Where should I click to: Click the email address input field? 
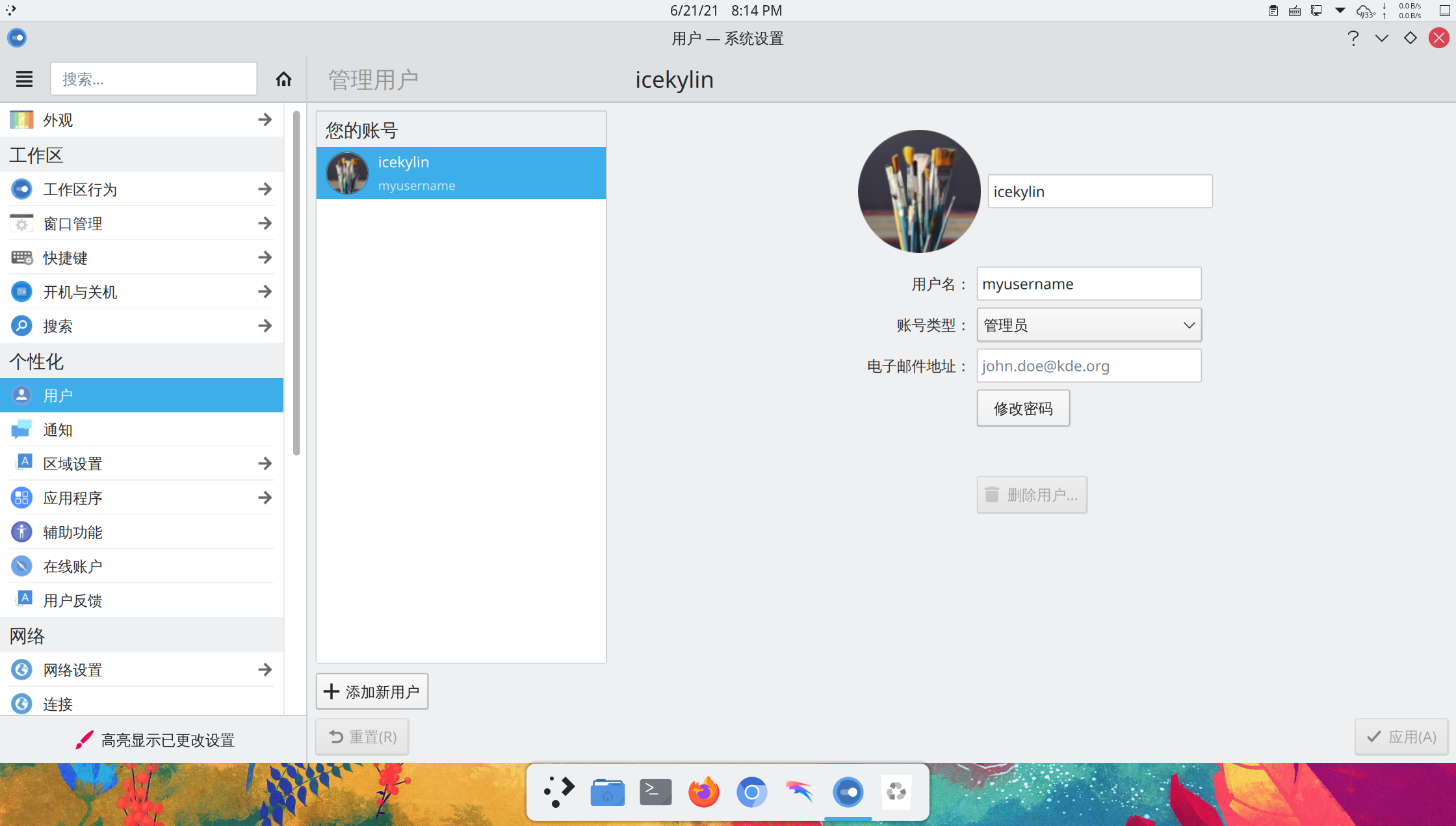[1089, 366]
